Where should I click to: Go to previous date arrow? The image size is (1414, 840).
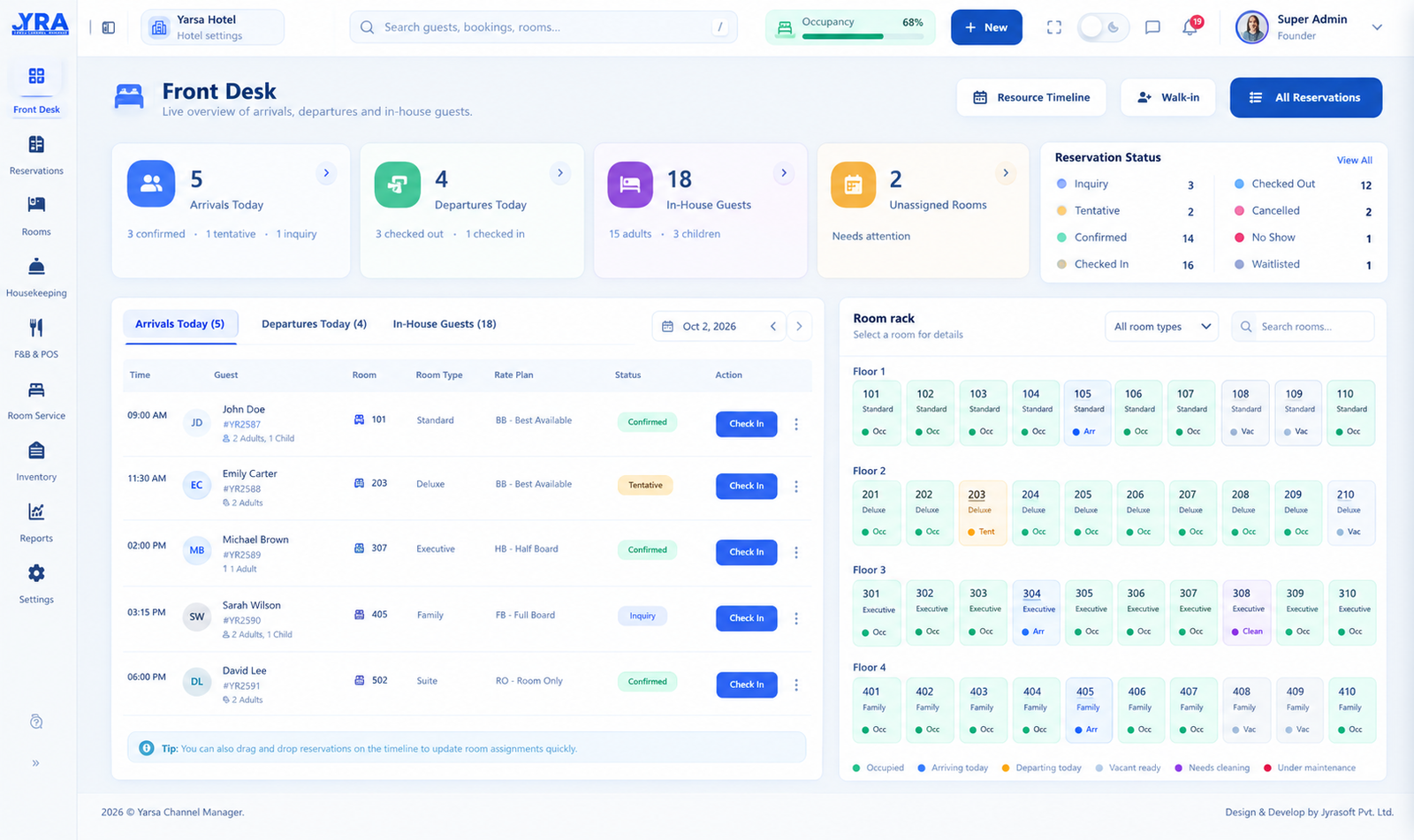pyautogui.click(x=773, y=327)
